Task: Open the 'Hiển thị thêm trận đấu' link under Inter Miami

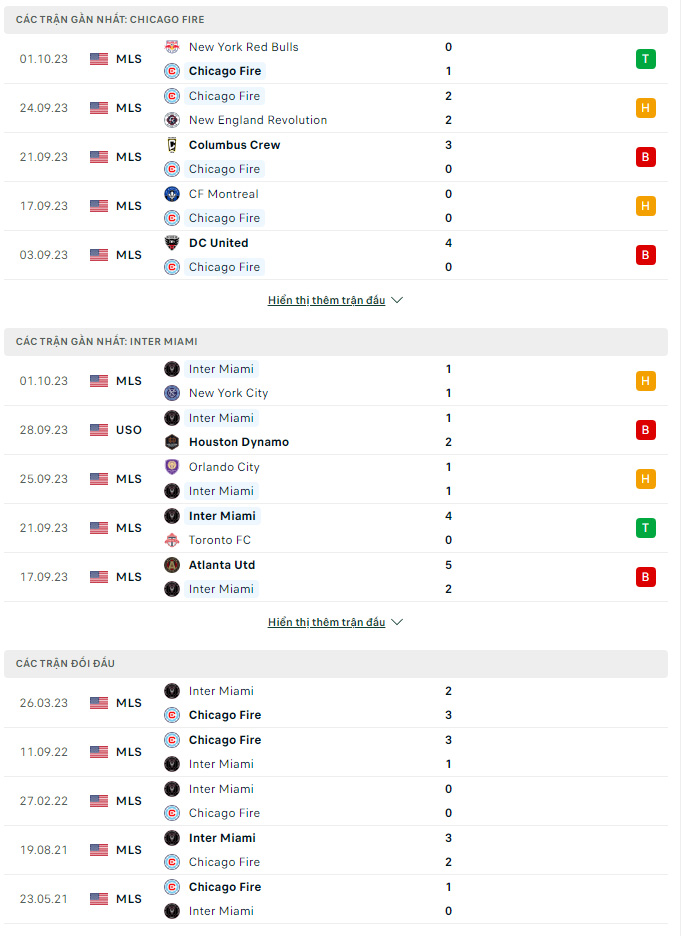Action: [326, 623]
